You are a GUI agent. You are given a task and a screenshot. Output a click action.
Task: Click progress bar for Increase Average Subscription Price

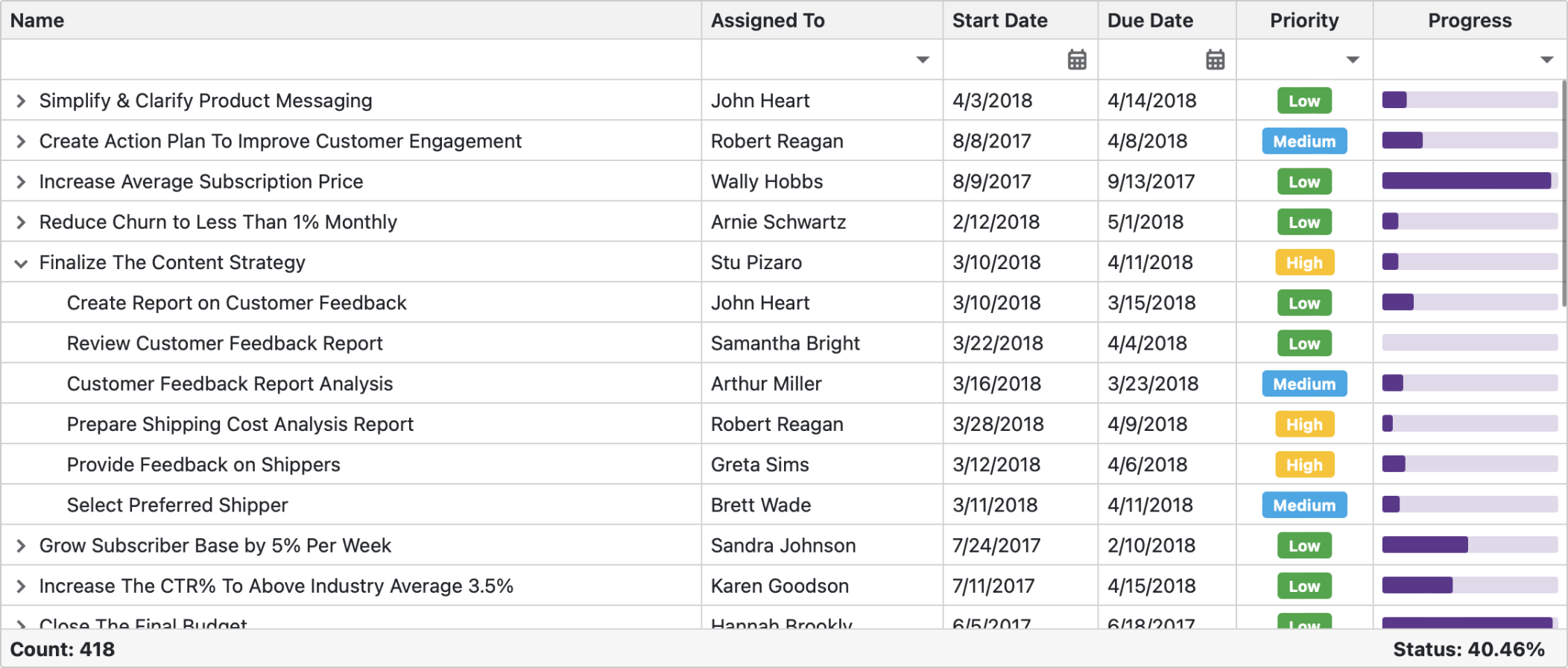click(x=1470, y=181)
